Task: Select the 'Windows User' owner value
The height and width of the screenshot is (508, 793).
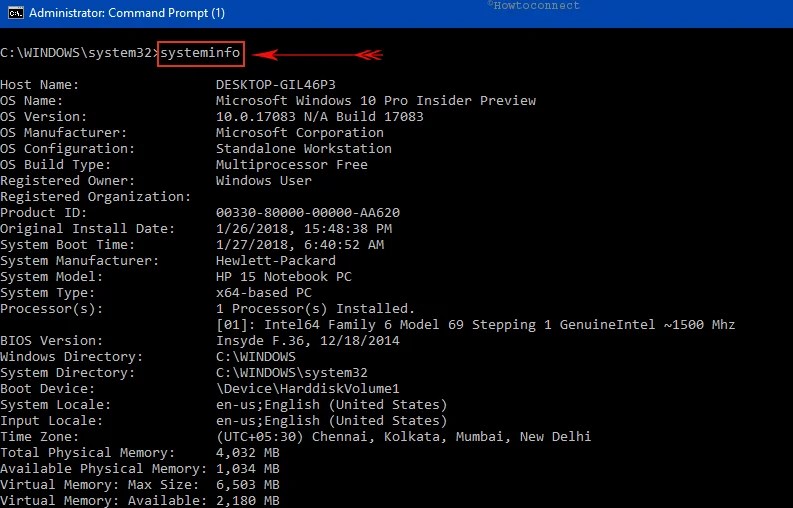Action: click(x=264, y=181)
